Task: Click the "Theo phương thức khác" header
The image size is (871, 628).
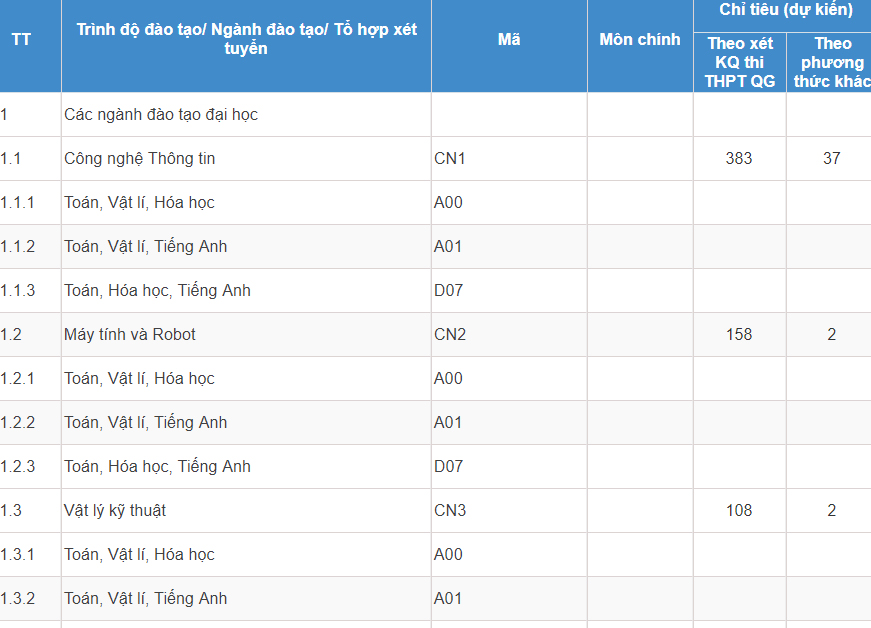Action: (831, 62)
